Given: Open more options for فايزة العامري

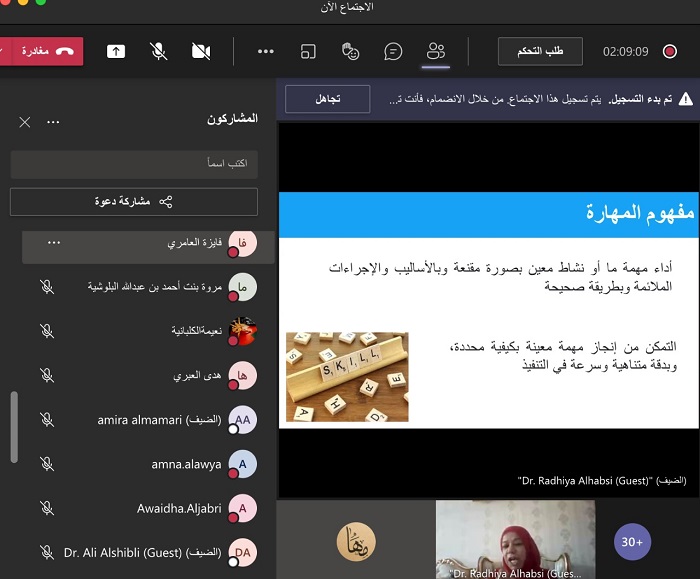Looking at the screenshot, I should (54, 242).
